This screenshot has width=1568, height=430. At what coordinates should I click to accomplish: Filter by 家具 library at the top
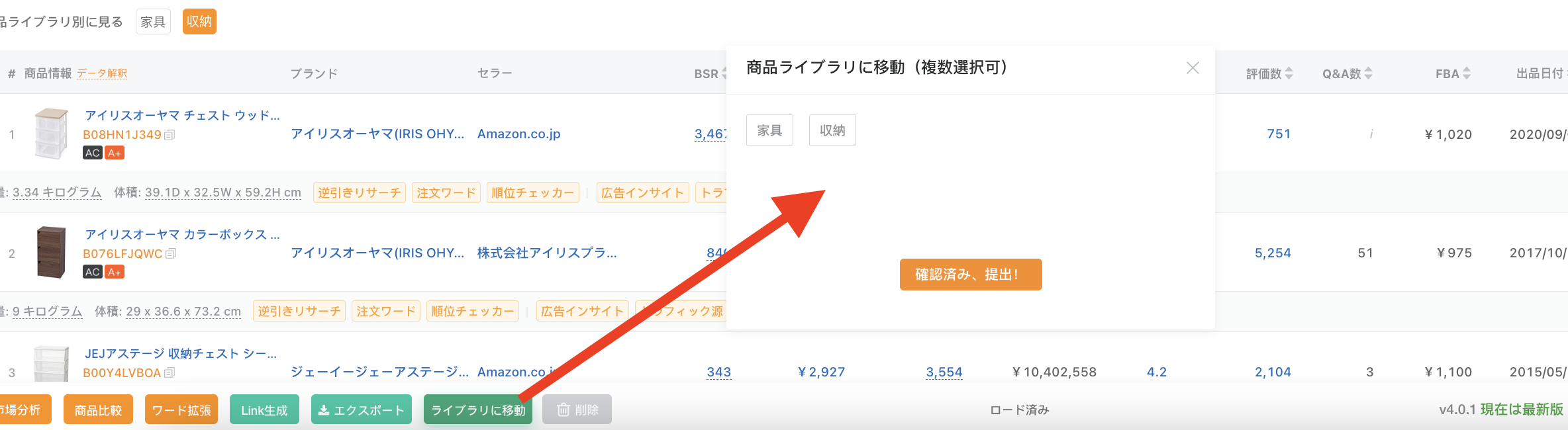point(153,22)
